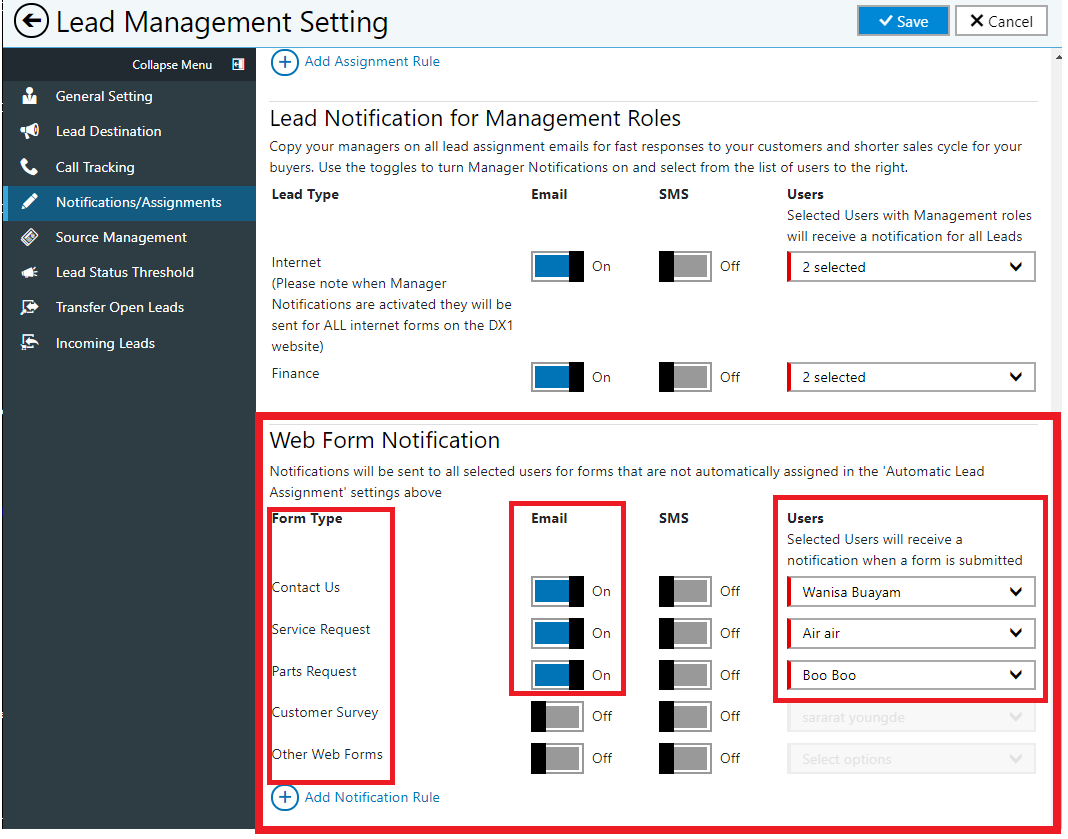This screenshot has height=839, width=1068.
Task: Enable Service Request SMS toggle
Action: click(x=685, y=633)
